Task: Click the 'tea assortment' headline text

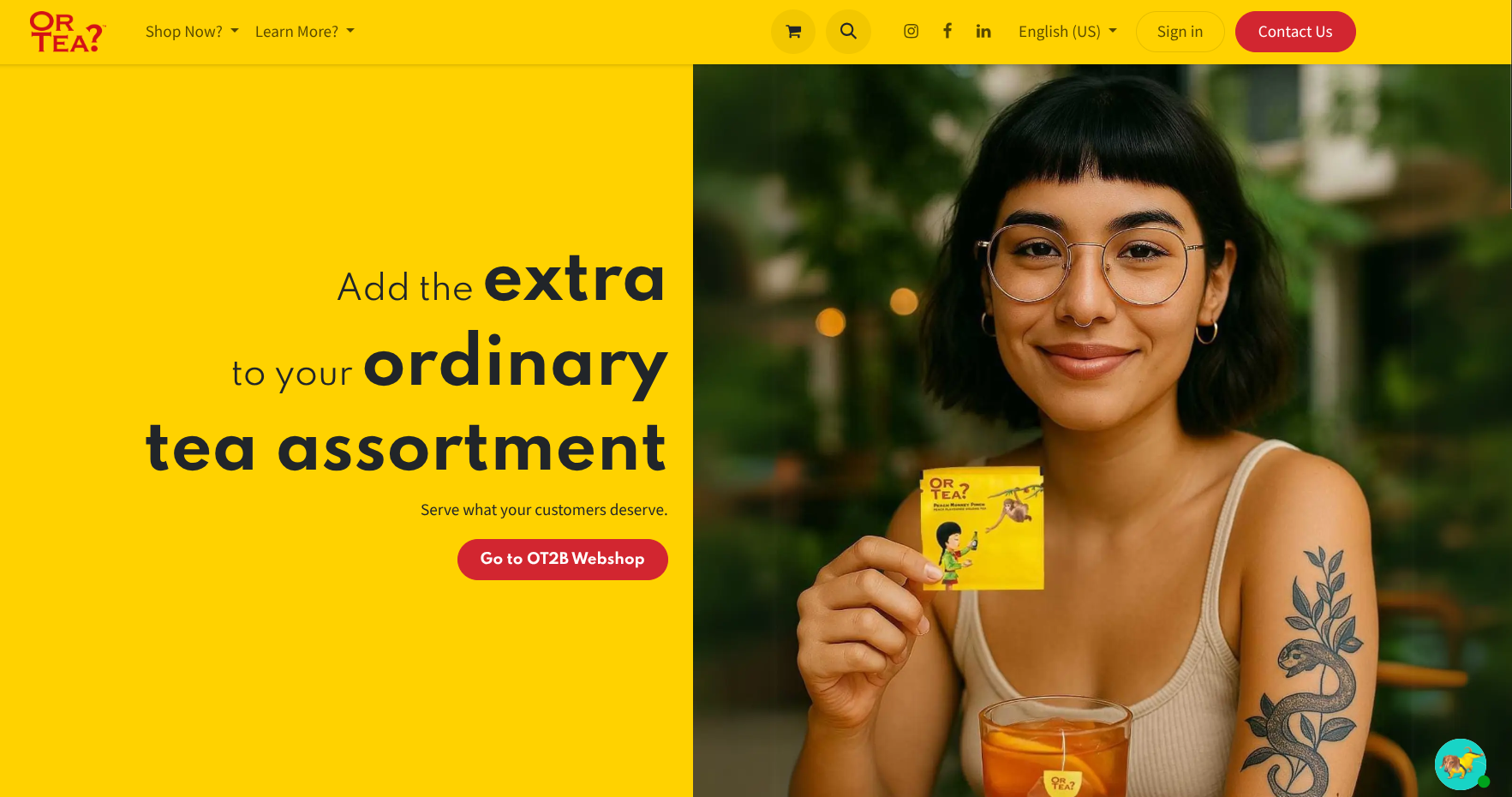Action: coord(406,447)
